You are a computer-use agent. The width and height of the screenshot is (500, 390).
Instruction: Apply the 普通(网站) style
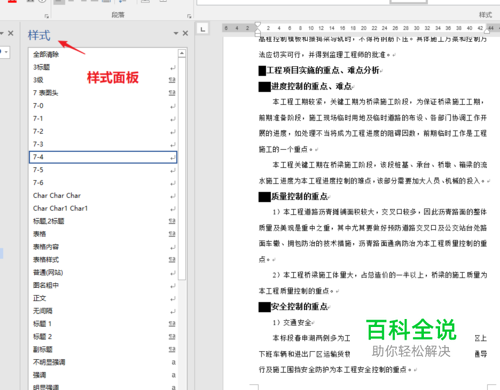coord(103,273)
